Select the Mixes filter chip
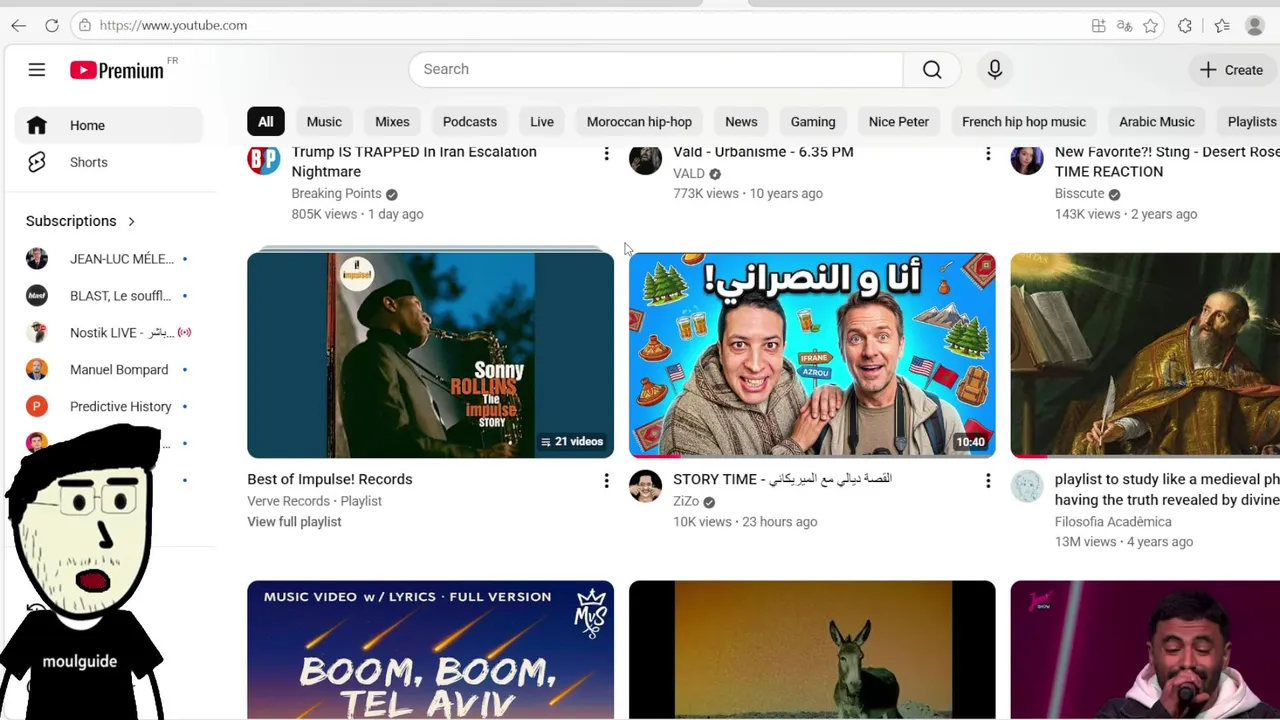1280x720 pixels. click(x=392, y=122)
